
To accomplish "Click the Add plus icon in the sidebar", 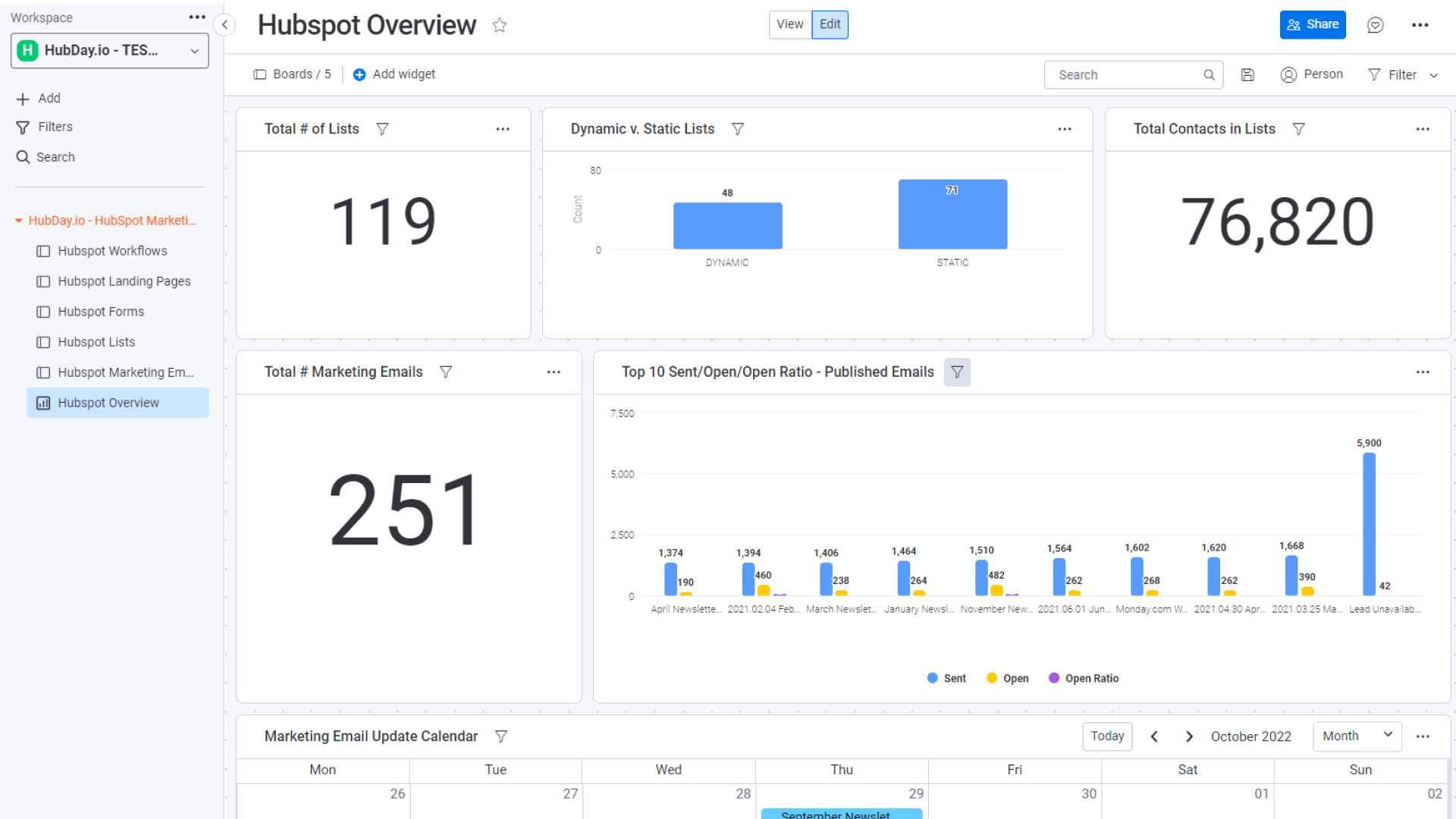I will pos(23,99).
